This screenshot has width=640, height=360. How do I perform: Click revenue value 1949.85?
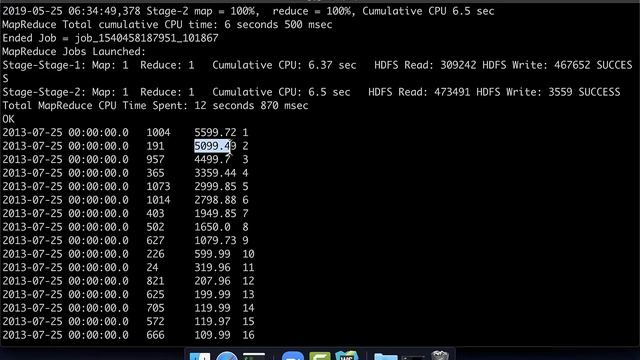coord(215,213)
